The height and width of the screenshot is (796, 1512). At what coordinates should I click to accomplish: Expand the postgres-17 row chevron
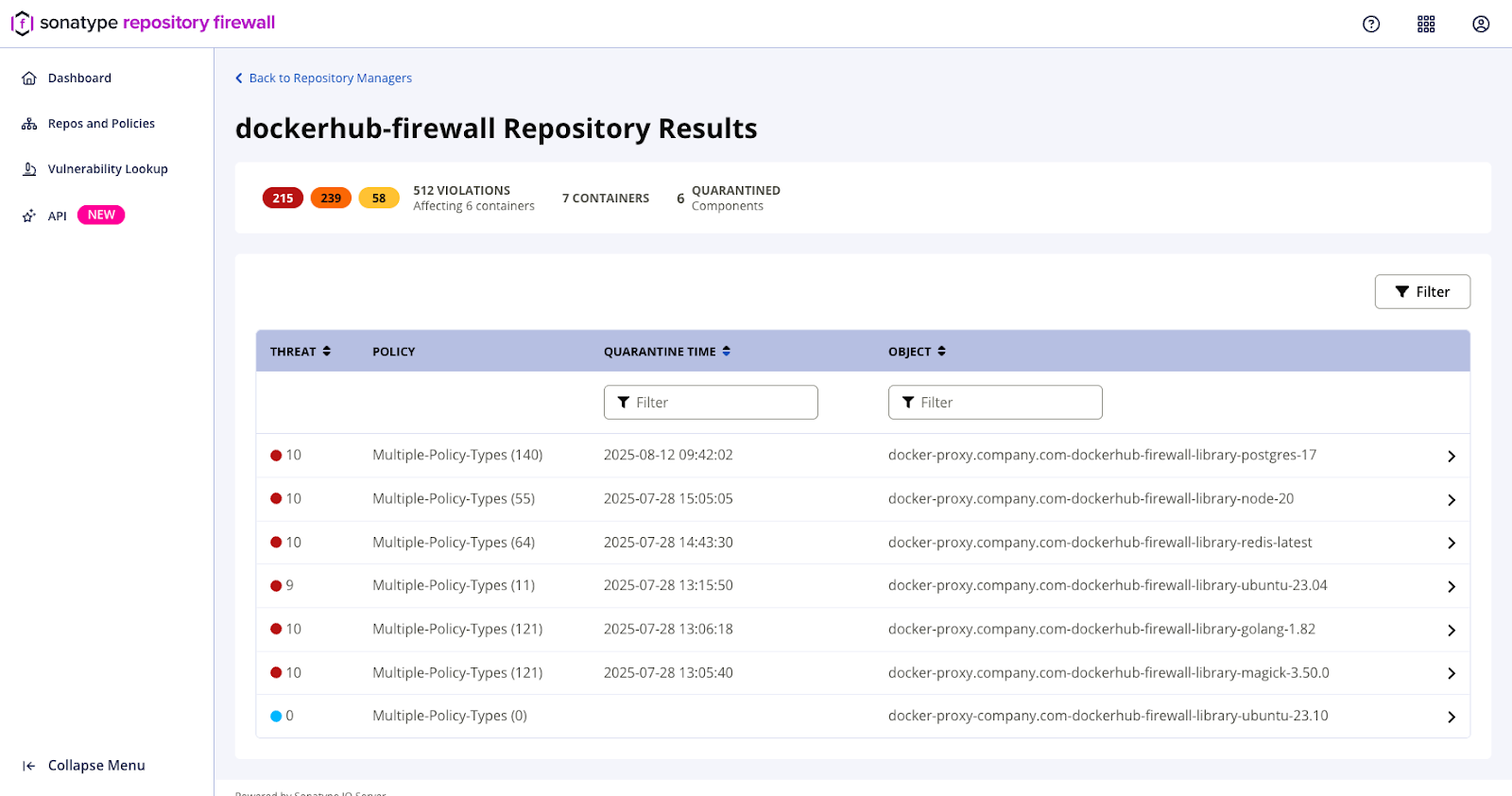coord(1451,457)
